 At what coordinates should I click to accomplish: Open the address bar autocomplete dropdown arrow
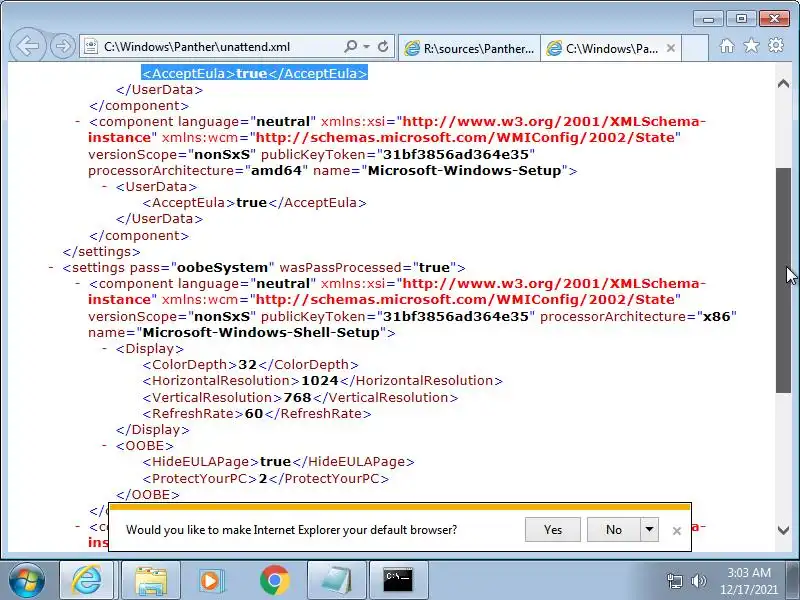click(366, 46)
